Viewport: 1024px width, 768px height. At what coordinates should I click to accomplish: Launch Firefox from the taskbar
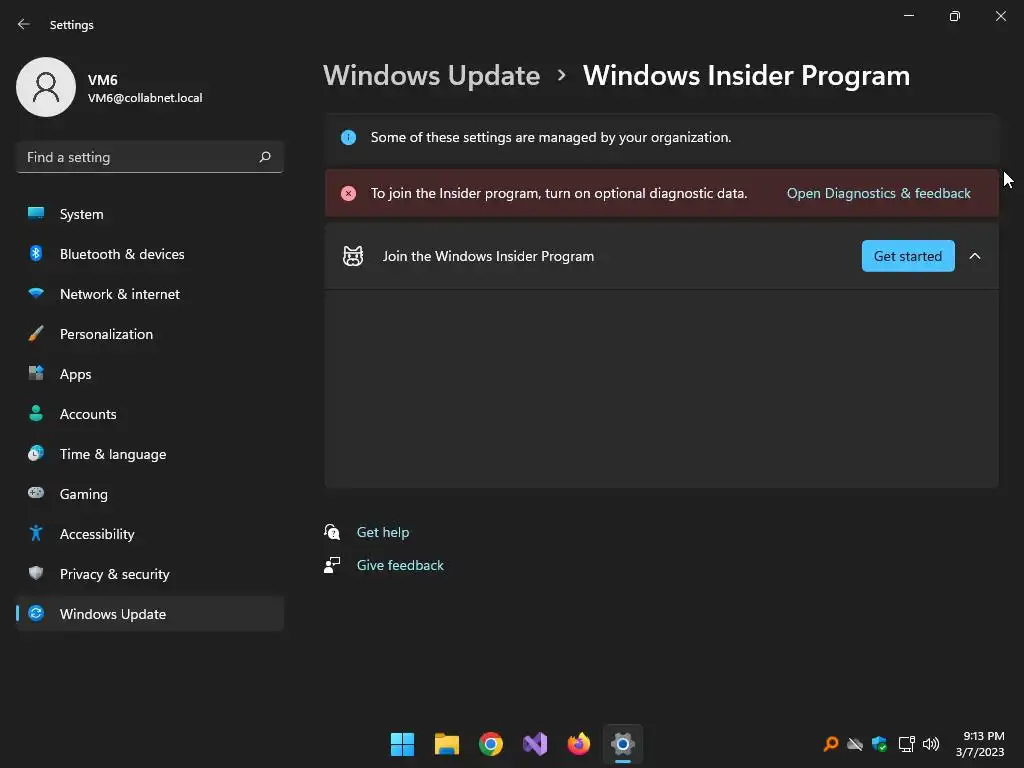(x=579, y=744)
